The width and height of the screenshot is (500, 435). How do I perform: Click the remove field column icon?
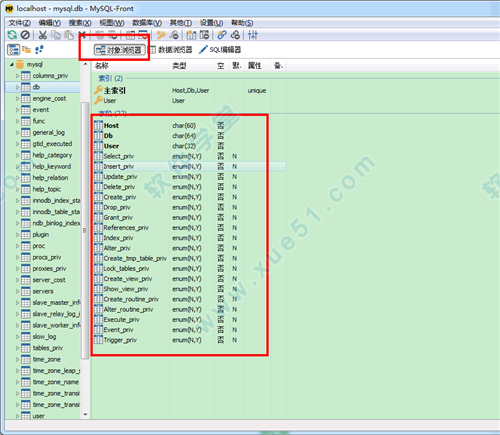coord(204,35)
